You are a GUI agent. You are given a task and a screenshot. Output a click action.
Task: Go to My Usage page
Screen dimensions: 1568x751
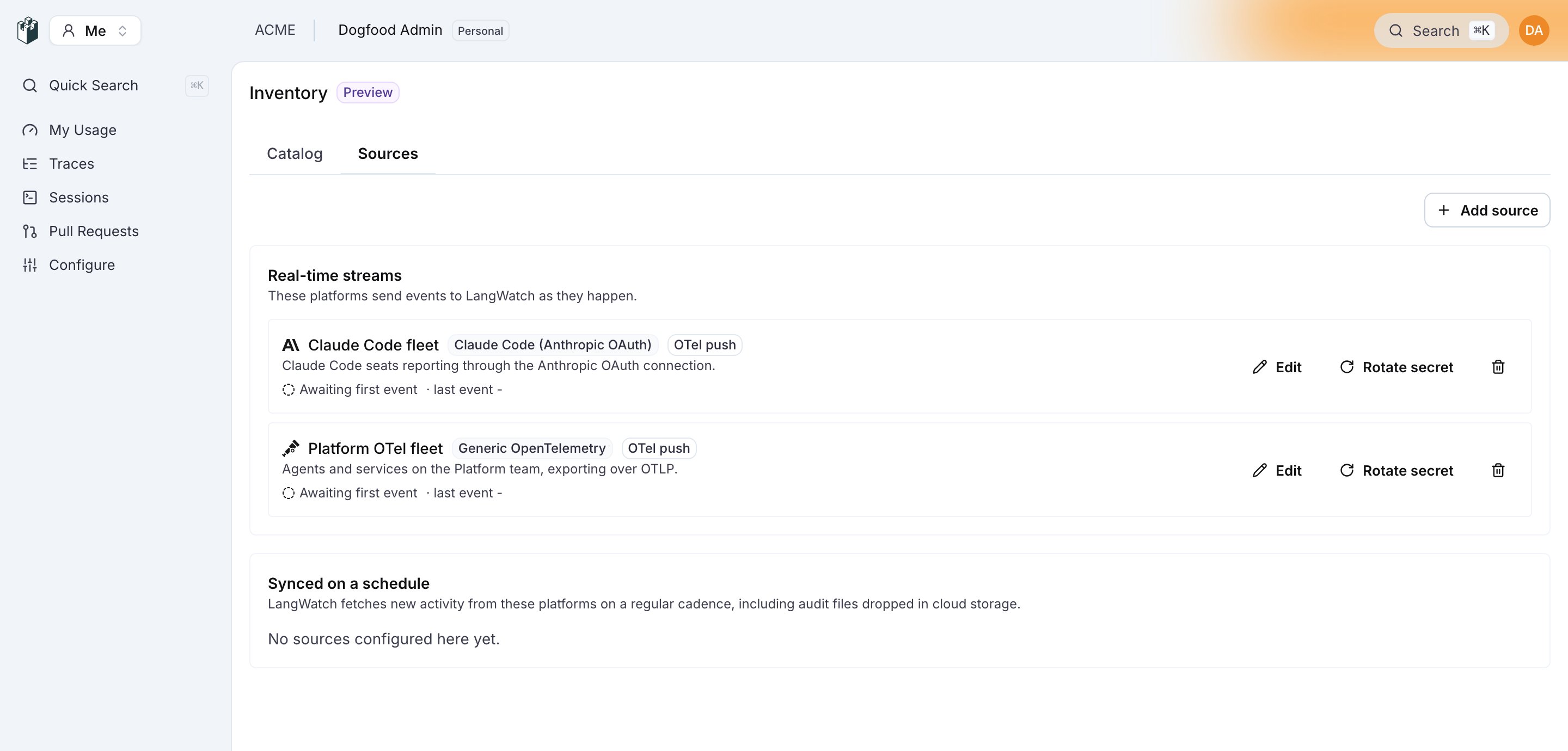(x=83, y=130)
